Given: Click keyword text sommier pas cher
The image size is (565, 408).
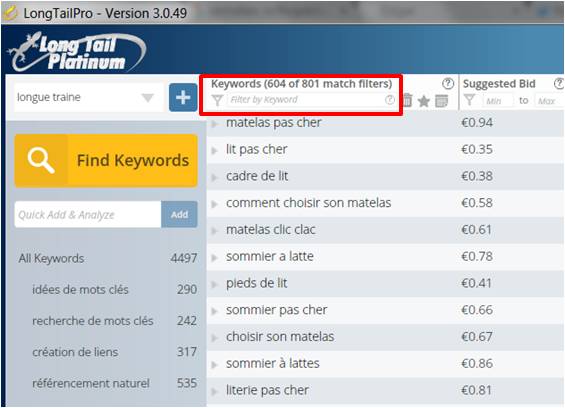Looking at the screenshot, I should (x=276, y=310).
